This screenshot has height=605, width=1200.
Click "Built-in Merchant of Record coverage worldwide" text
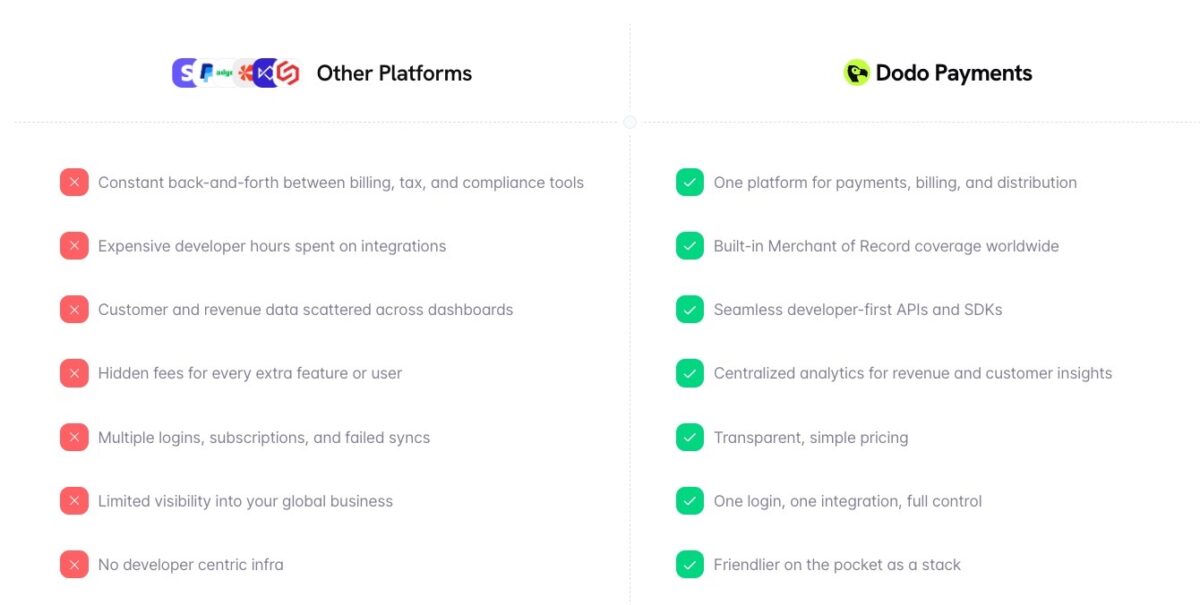886,246
